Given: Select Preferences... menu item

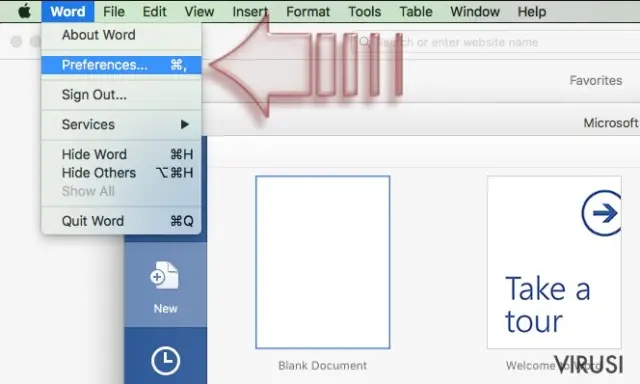Looking at the screenshot, I should (x=121, y=65).
